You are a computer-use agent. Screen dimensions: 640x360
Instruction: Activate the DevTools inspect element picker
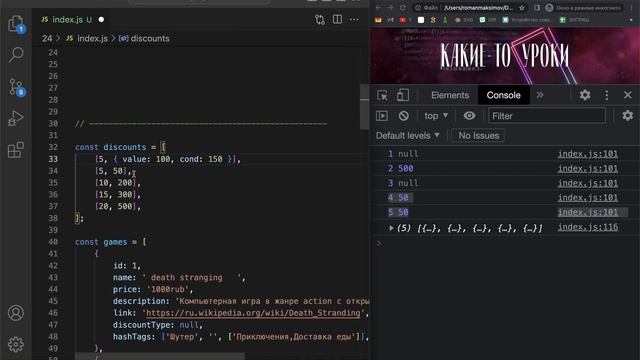pyautogui.click(x=382, y=95)
